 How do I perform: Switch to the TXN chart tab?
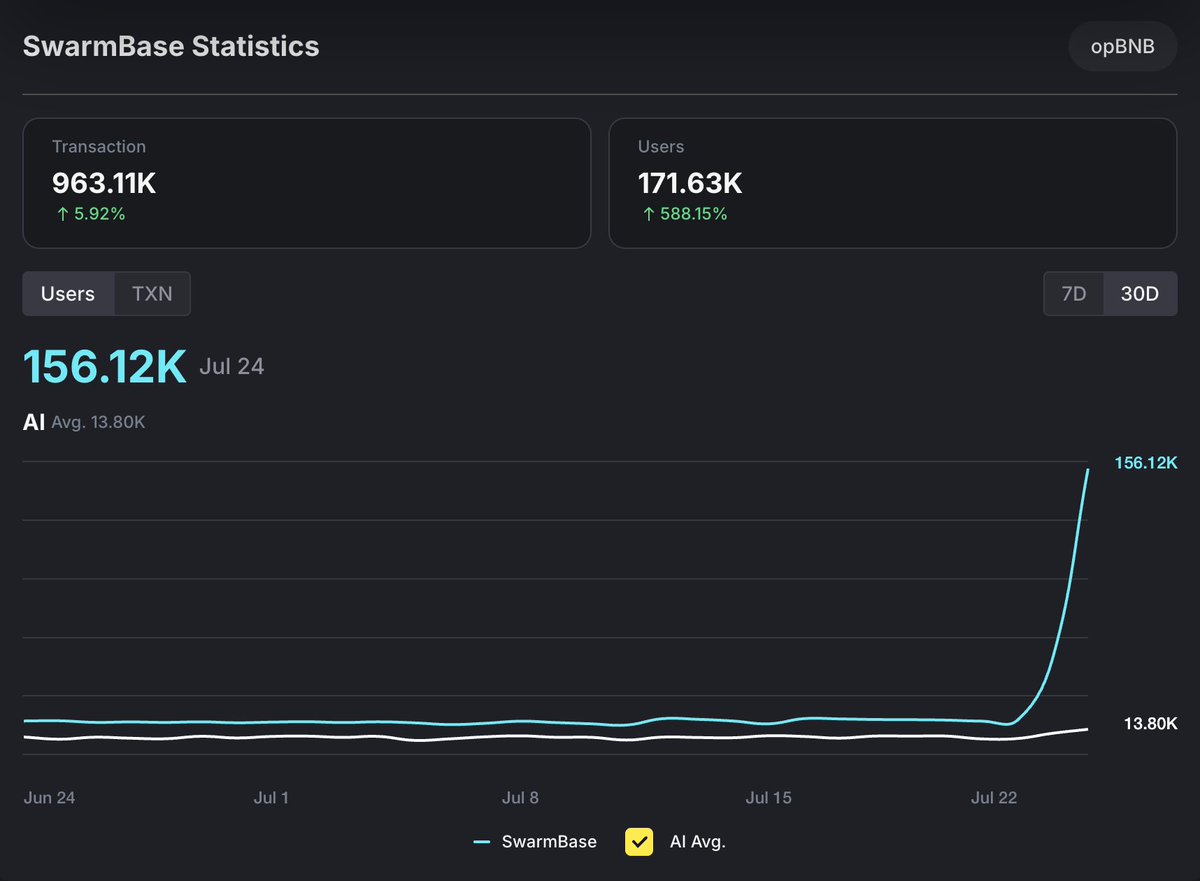coord(152,294)
